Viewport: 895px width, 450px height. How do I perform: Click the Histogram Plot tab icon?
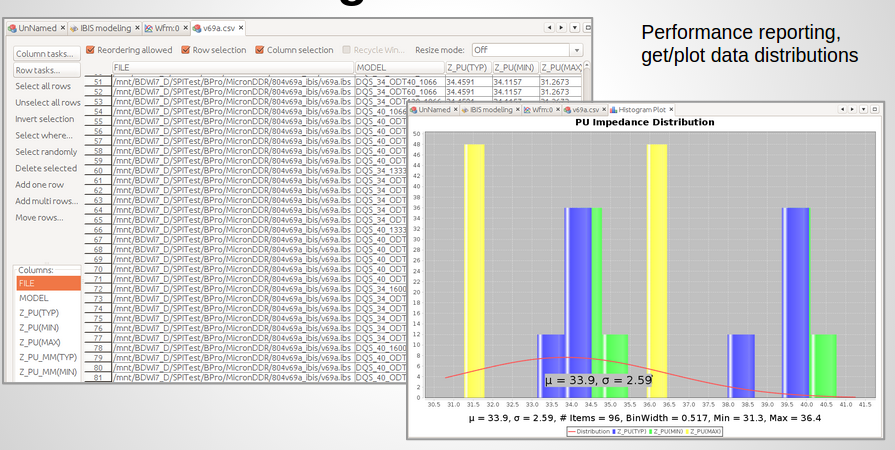point(614,109)
